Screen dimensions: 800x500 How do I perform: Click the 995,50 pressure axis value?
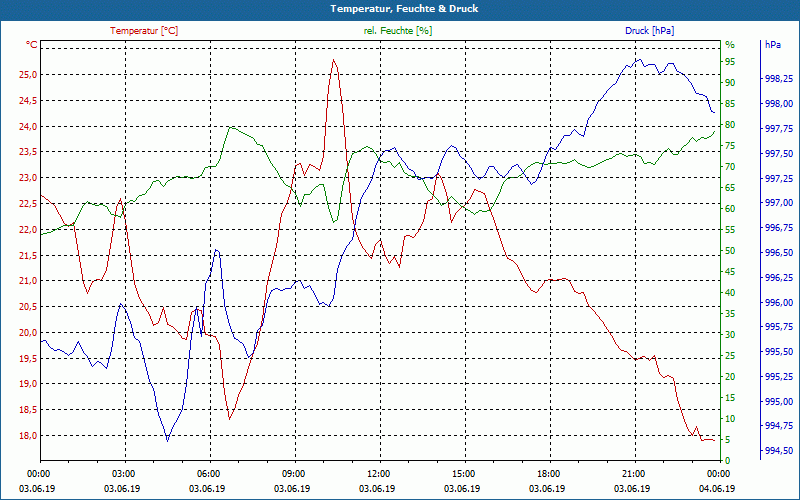click(779, 352)
